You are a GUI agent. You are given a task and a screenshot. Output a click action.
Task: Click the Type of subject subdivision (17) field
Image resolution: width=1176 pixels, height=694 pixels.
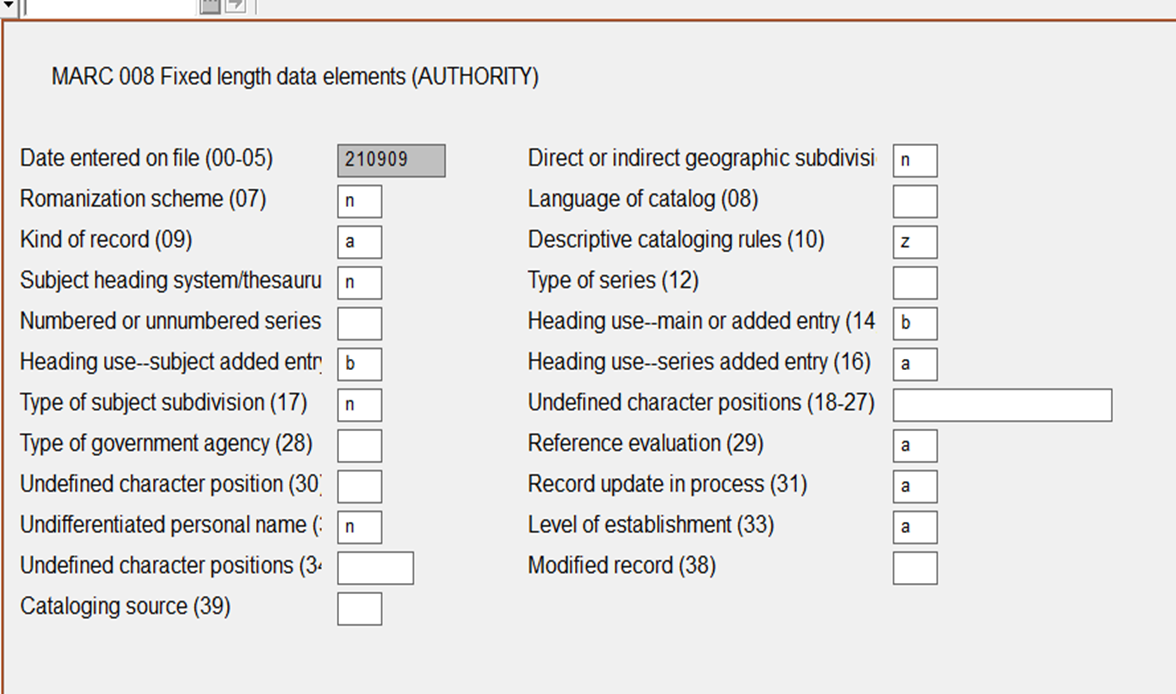pos(359,405)
